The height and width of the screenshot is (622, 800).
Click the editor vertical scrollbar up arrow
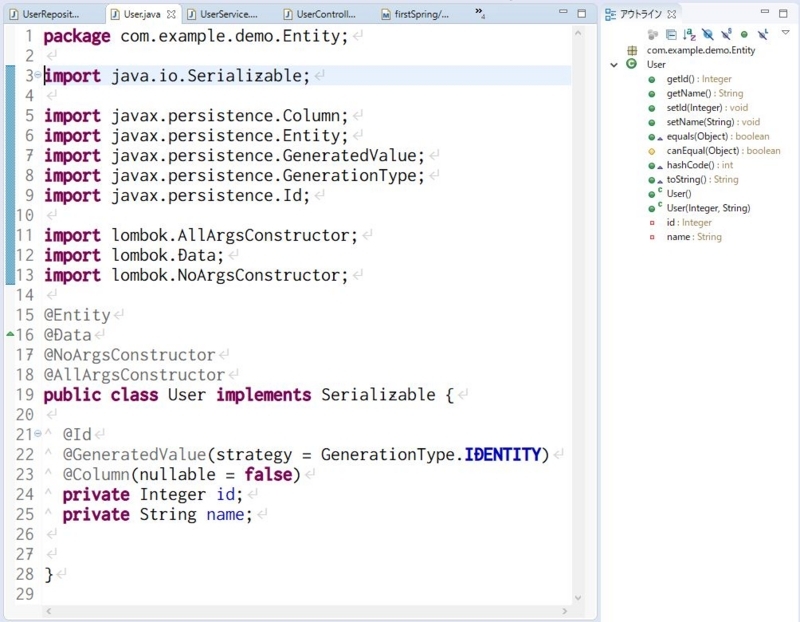[x=578, y=33]
